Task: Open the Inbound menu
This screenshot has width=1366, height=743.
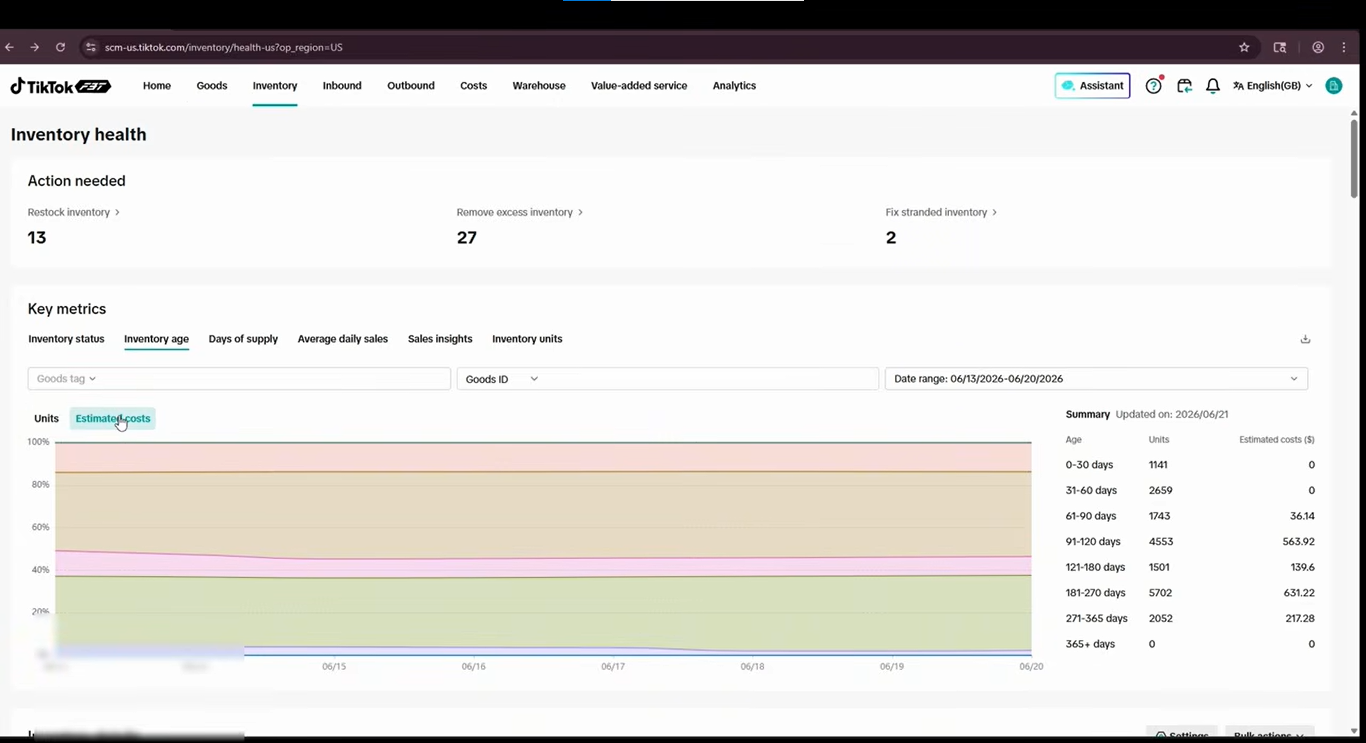Action: click(342, 86)
